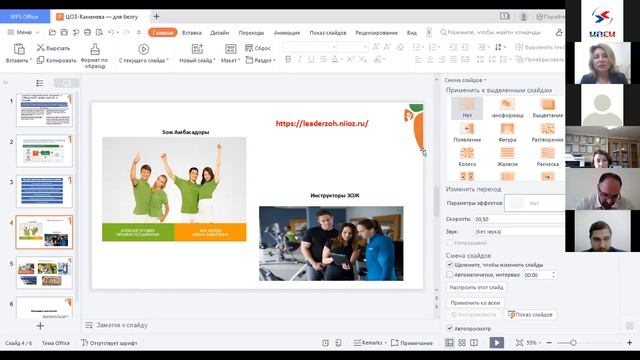This screenshot has height=360, width=640.
Task: Open the Меню dropdown
Action: pyautogui.click(x=24, y=32)
